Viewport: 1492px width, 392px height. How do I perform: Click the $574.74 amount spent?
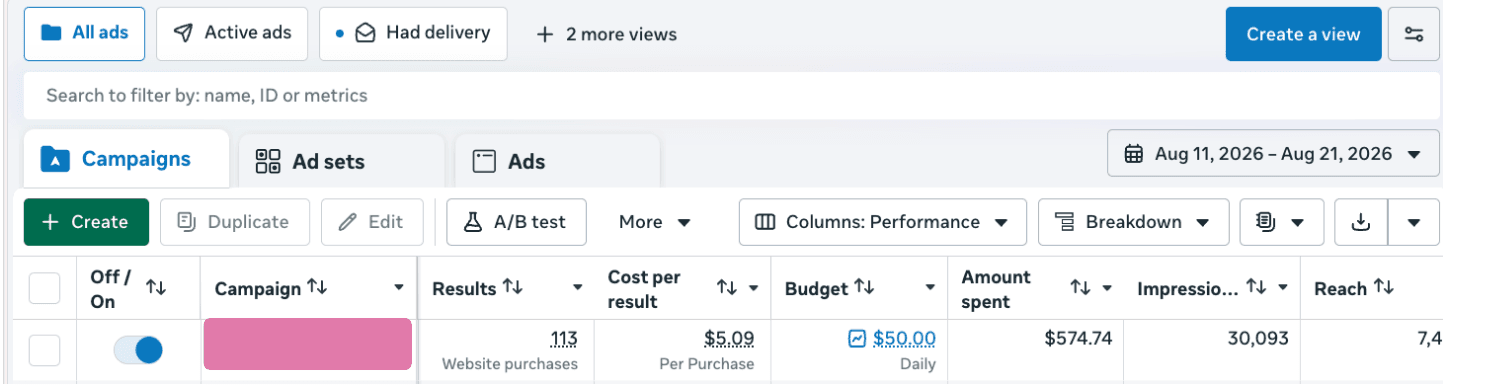(x=1078, y=339)
